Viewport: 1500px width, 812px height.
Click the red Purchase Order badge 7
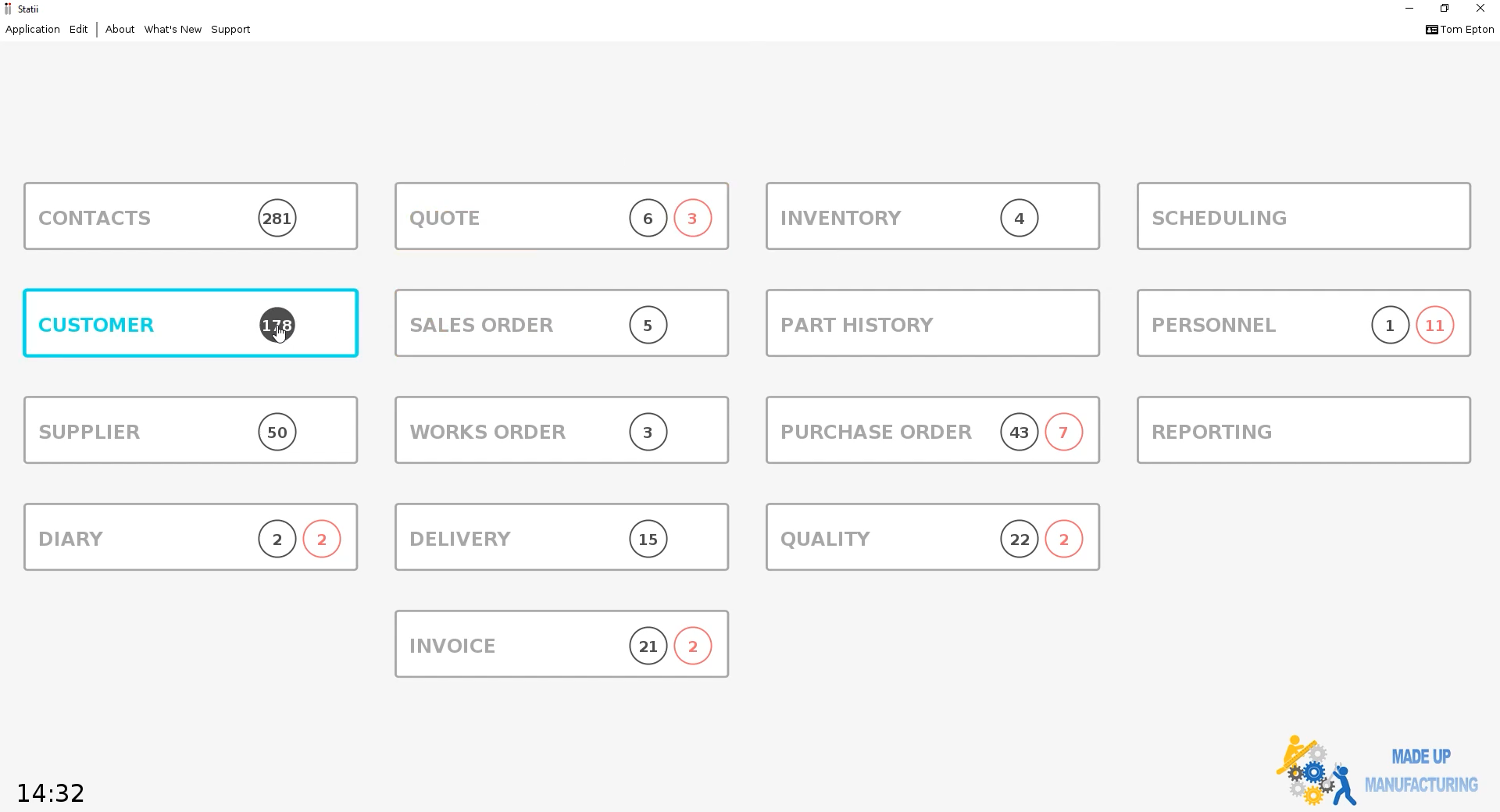(x=1063, y=433)
